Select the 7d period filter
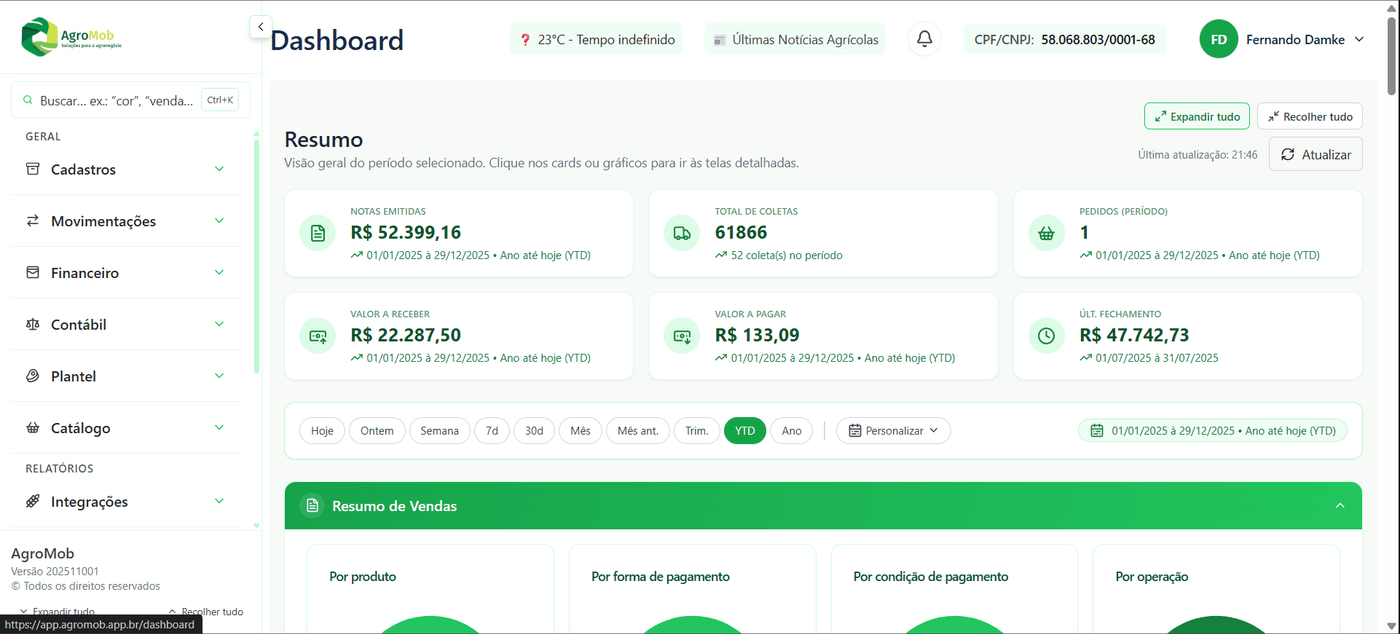 click(x=492, y=431)
